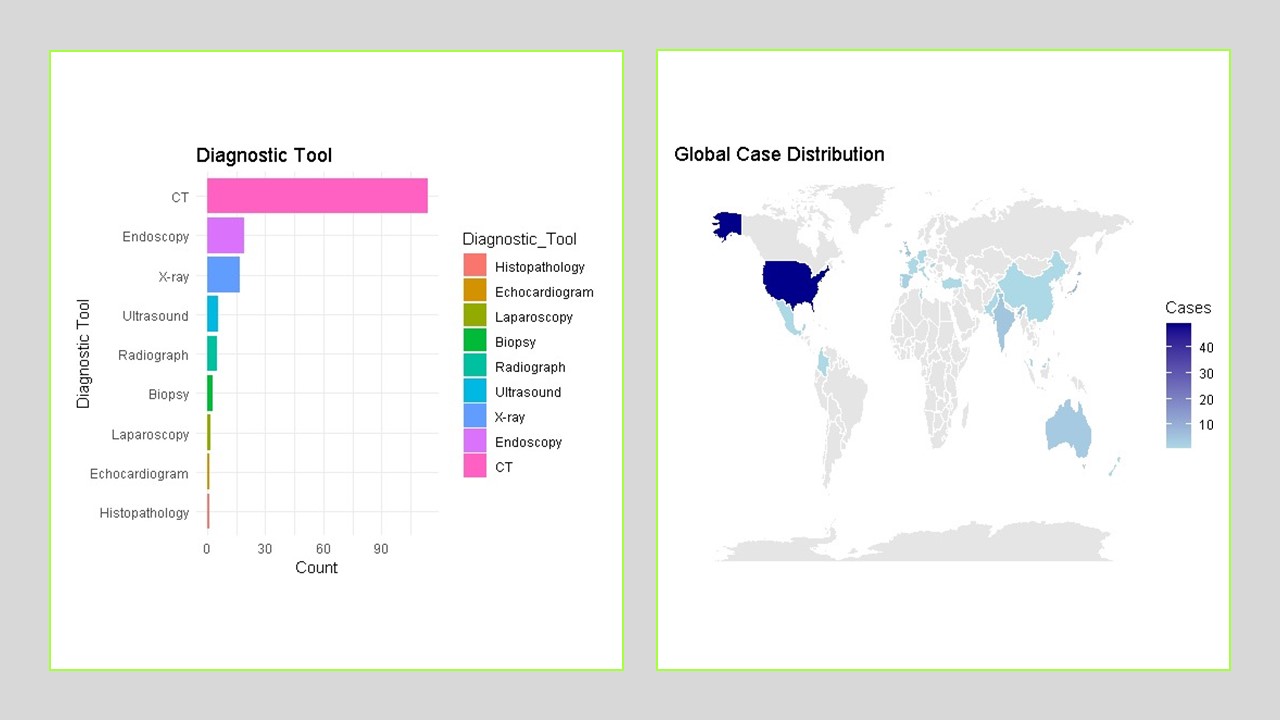The height and width of the screenshot is (720, 1280).
Task: Click Australia on the world map
Action: click(1068, 430)
